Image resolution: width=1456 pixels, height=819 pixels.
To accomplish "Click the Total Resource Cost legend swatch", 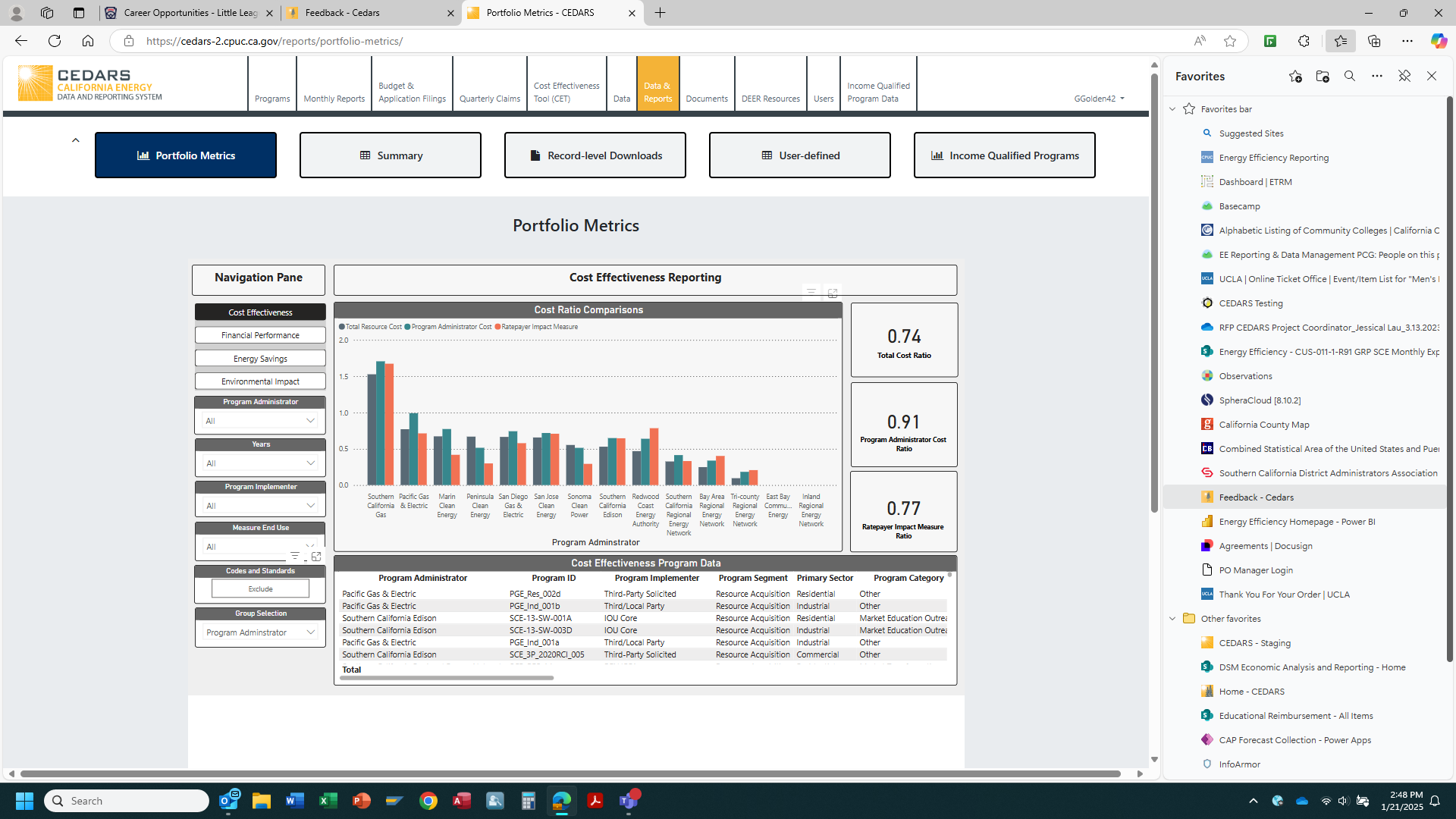I will pyautogui.click(x=342, y=327).
